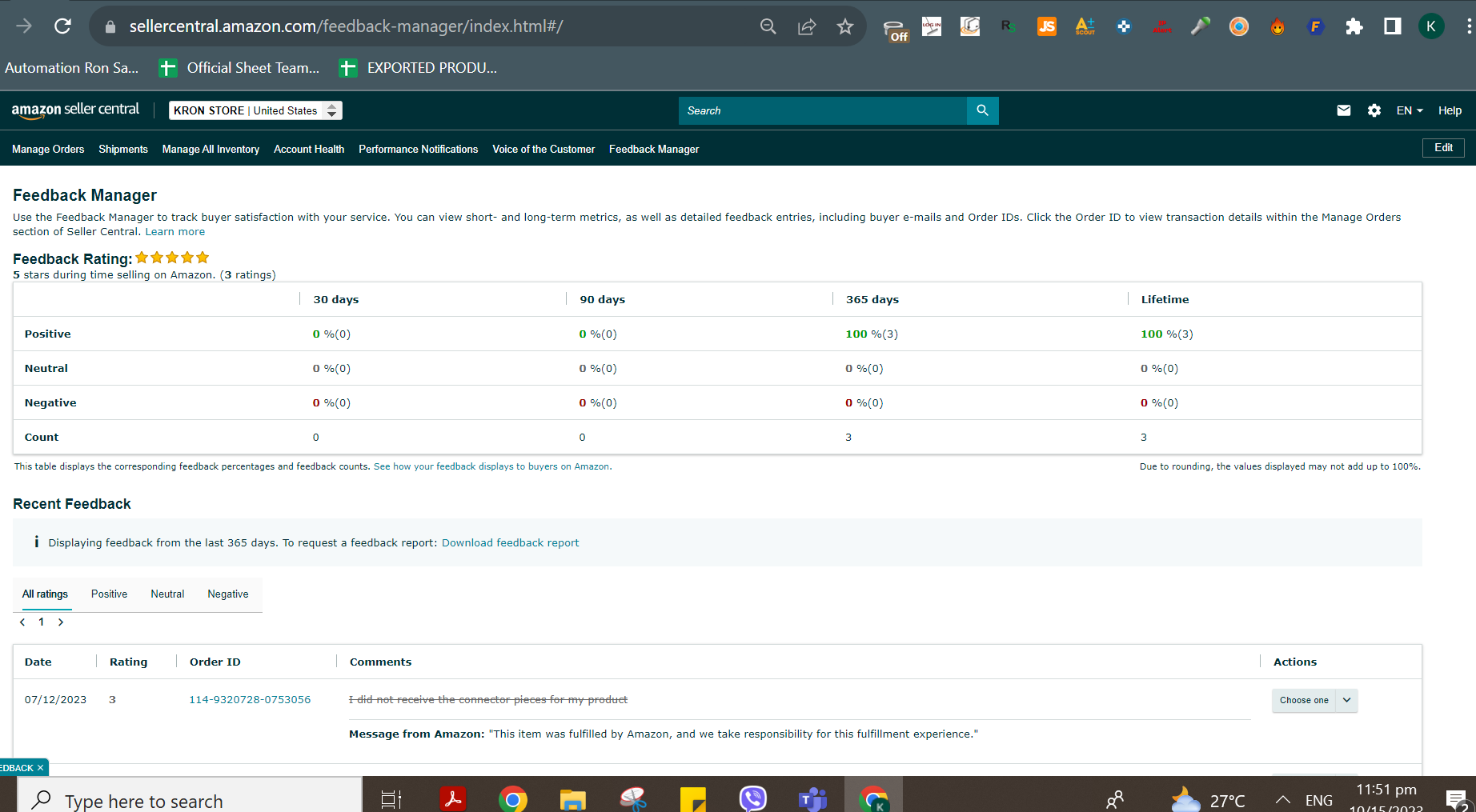Open Task View on the taskbar

[391, 798]
